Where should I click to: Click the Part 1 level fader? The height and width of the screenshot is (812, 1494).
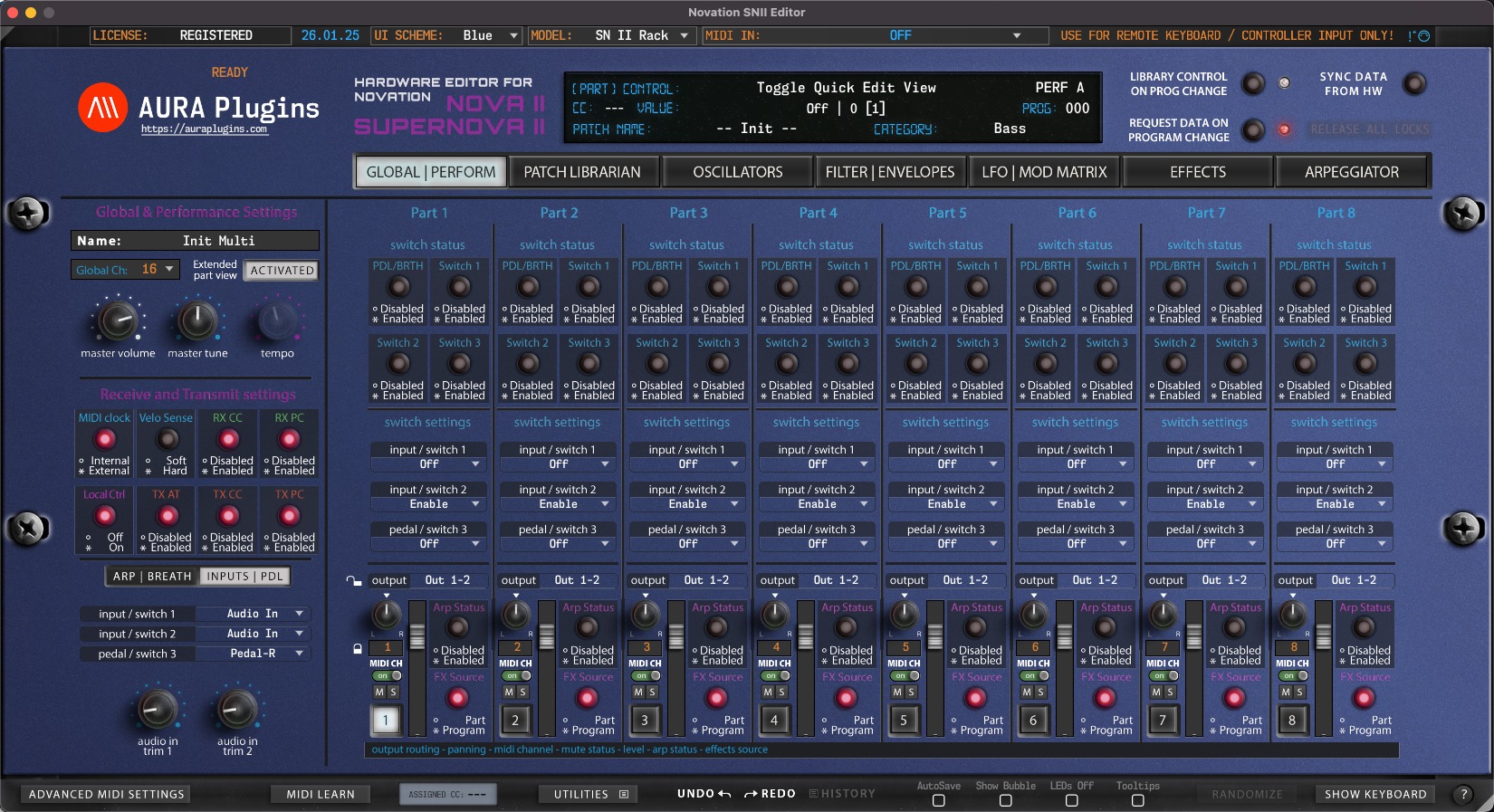pyautogui.click(x=417, y=638)
